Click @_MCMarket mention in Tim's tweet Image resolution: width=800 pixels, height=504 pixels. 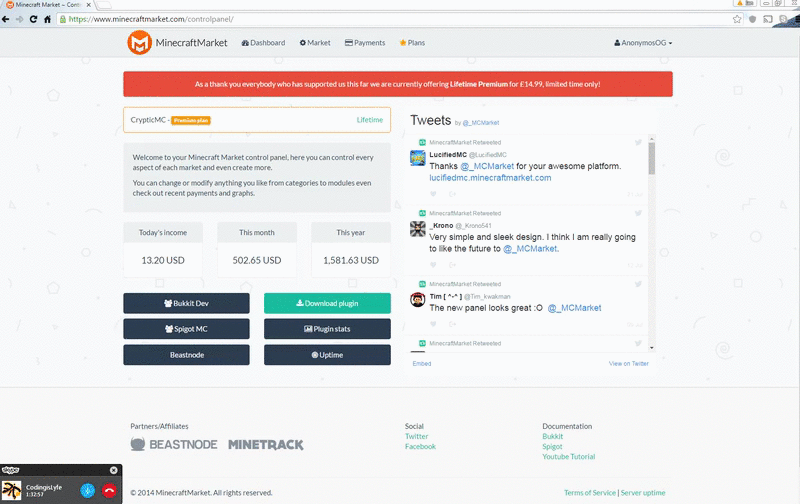click(x=574, y=308)
